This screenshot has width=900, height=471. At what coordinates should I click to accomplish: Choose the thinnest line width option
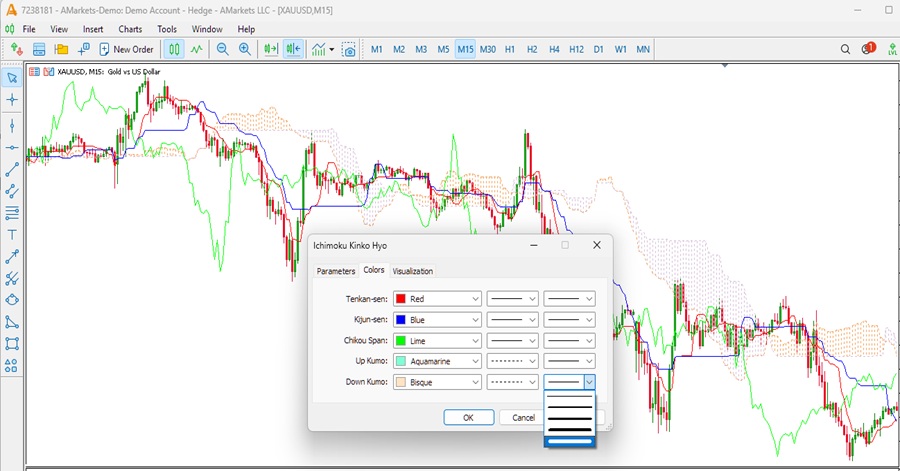point(569,396)
